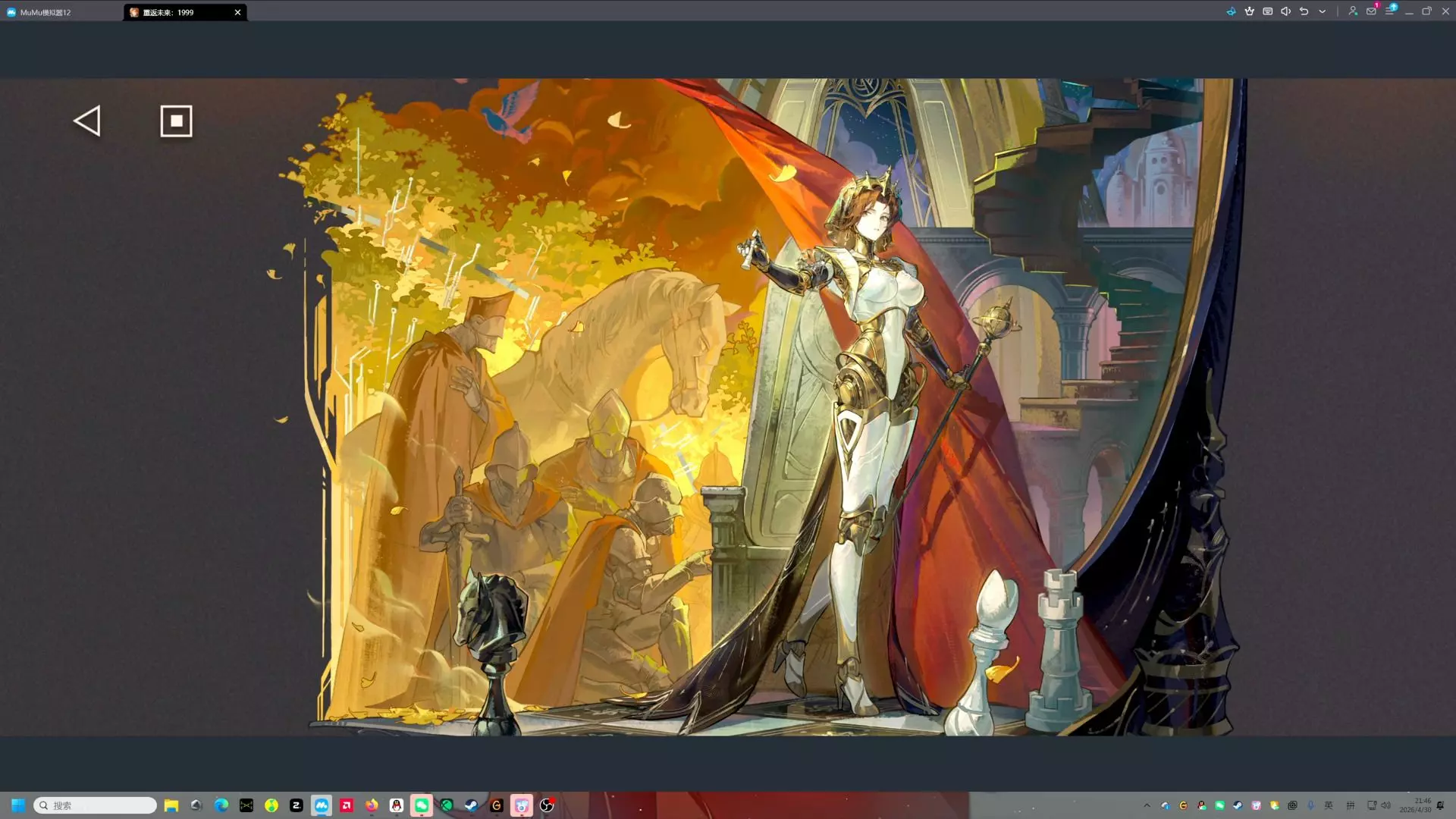This screenshot has width=1456, height=819.
Task: Open the crown VIP icon in the title bar
Action: (x=1250, y=11)
